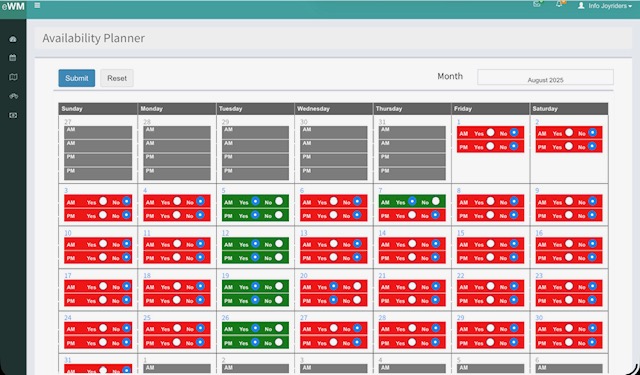Screen dimensions: 640x375
Task: Select PM Yes for Friday August 15
Action: tap(491, 257)
